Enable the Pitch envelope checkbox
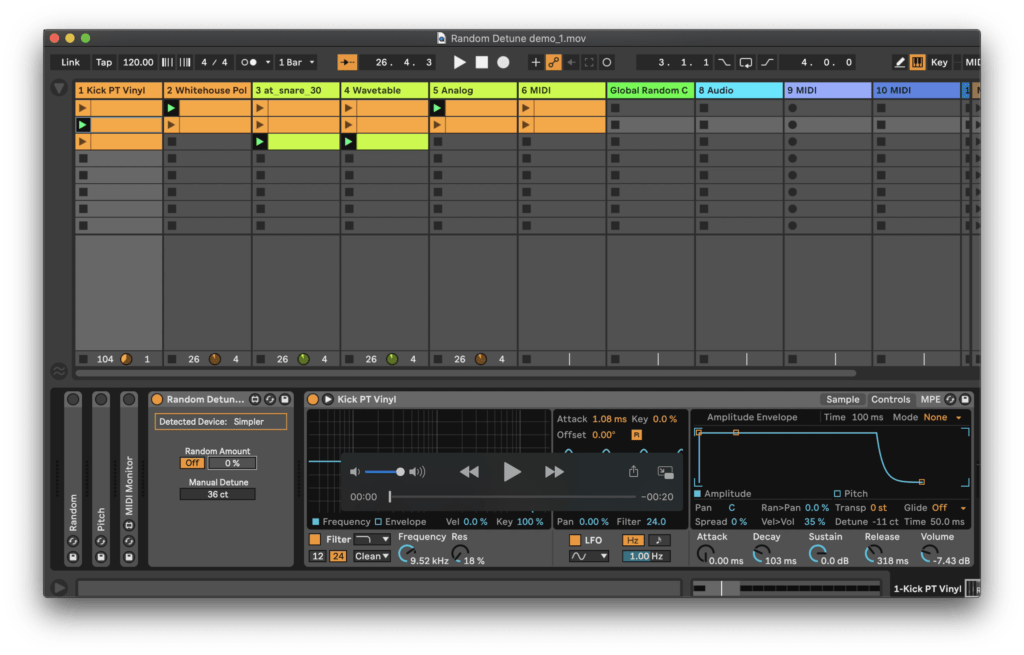 coord(837,494)
